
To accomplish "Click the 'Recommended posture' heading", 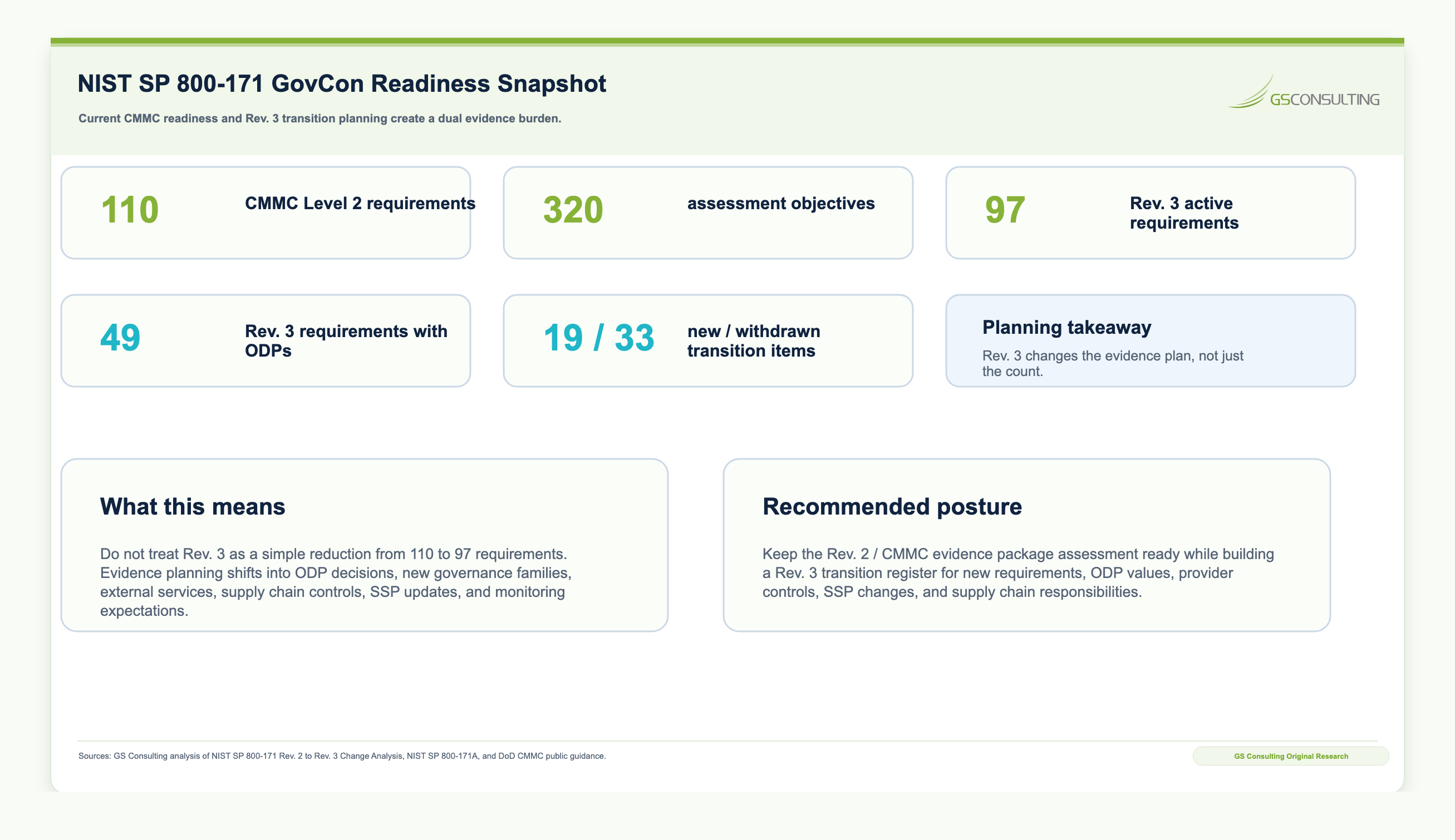I will [892, 507].
